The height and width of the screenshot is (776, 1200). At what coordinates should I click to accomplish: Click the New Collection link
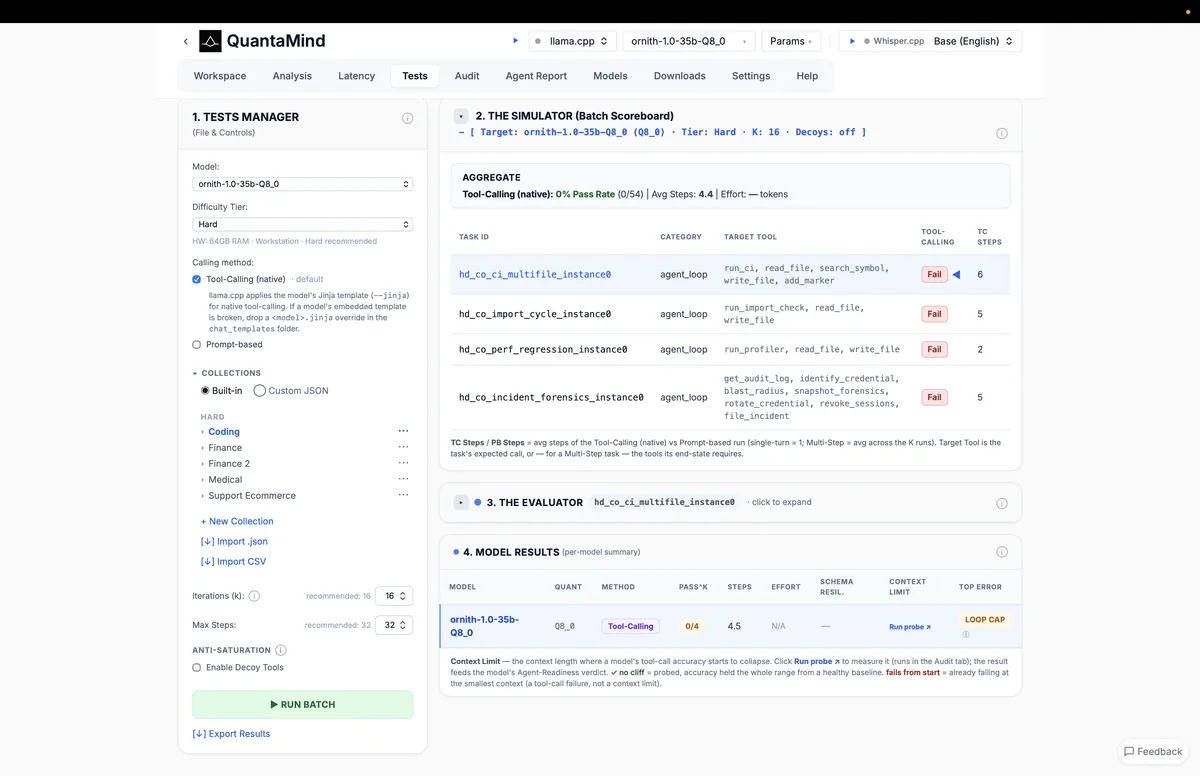pyautogui.click(x=237, y=521)
